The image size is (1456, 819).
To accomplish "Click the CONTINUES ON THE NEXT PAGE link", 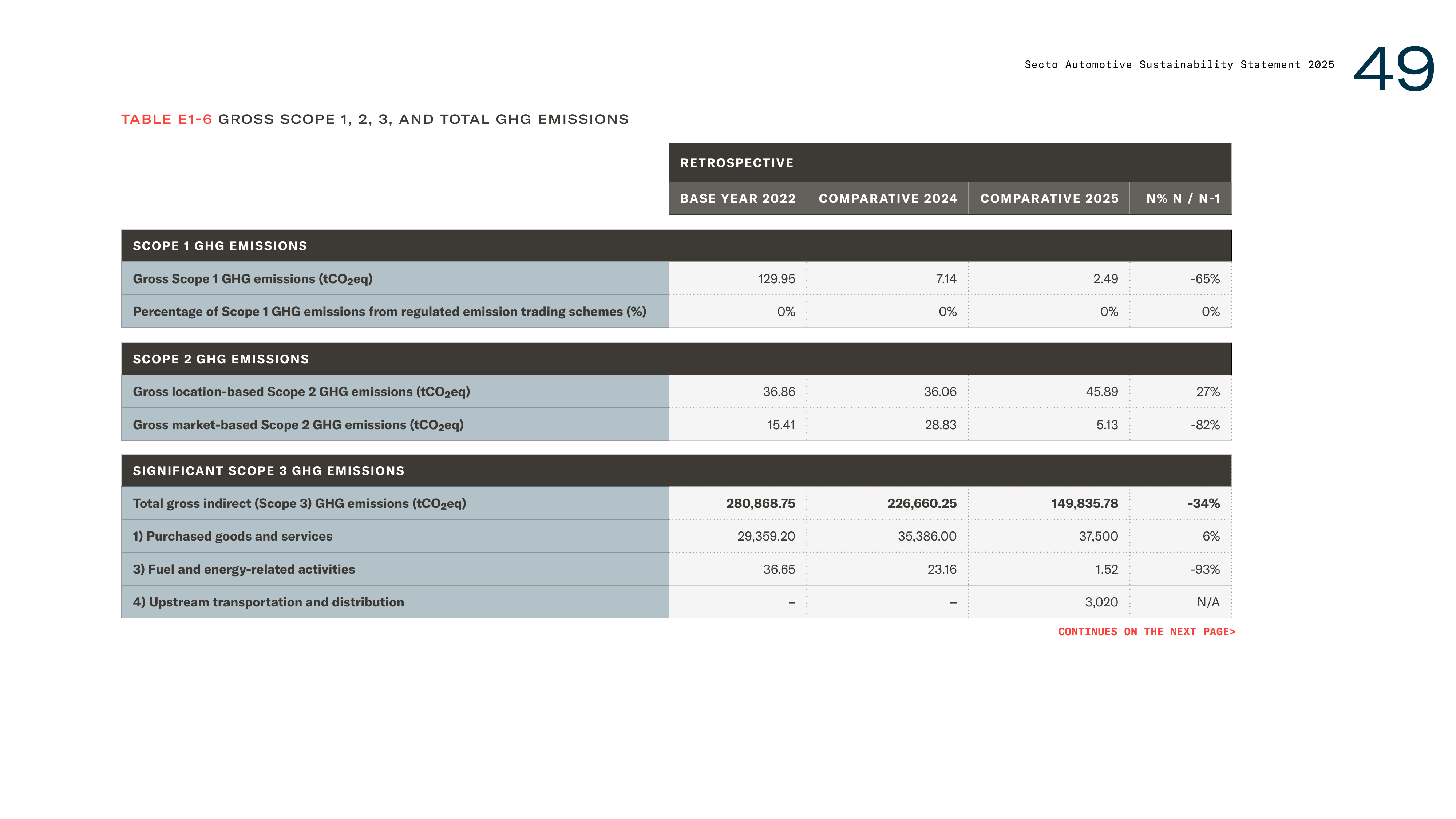I will pyautogui.click(x=1146, y=631).
